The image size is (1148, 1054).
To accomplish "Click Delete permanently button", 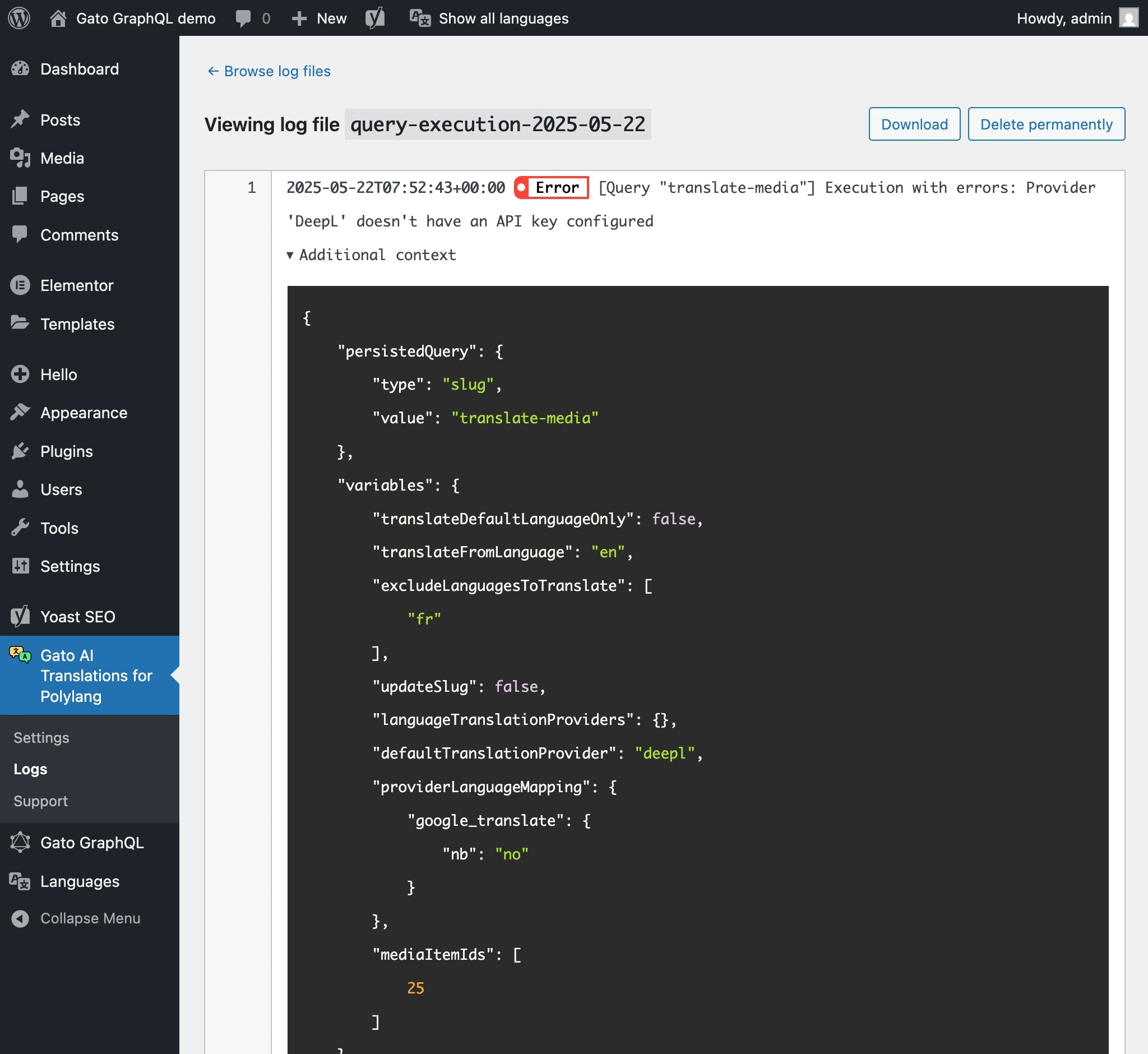I will pos(1045,124).
